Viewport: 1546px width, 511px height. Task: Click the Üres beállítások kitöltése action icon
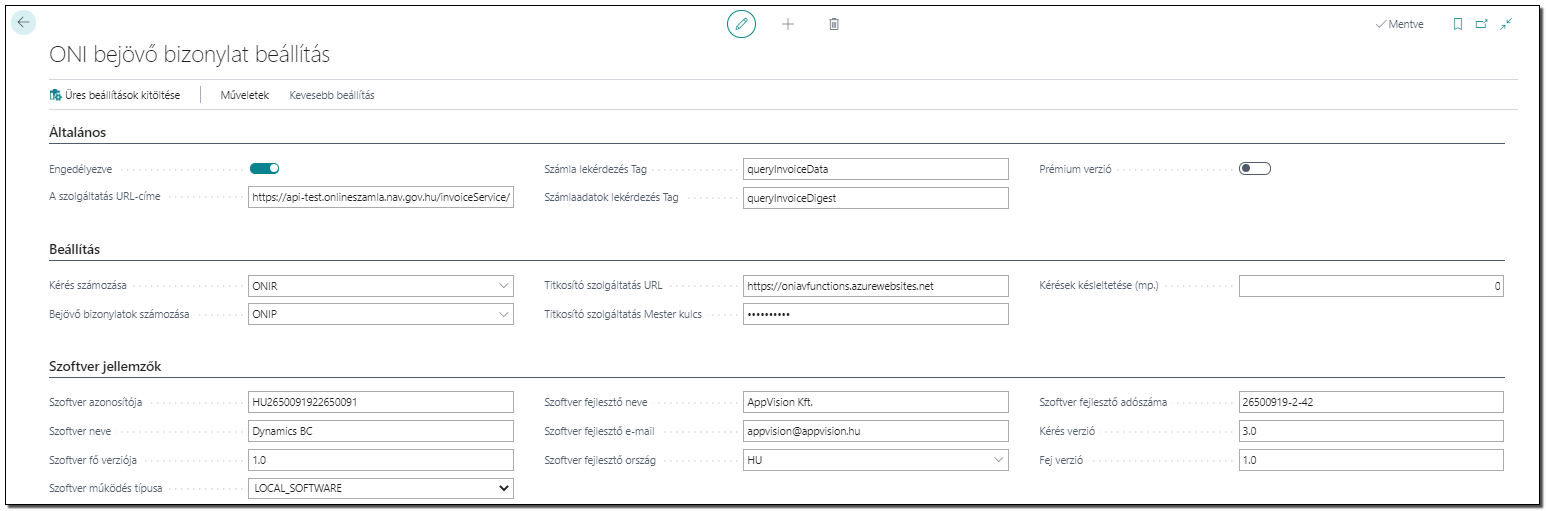(55, 95)
